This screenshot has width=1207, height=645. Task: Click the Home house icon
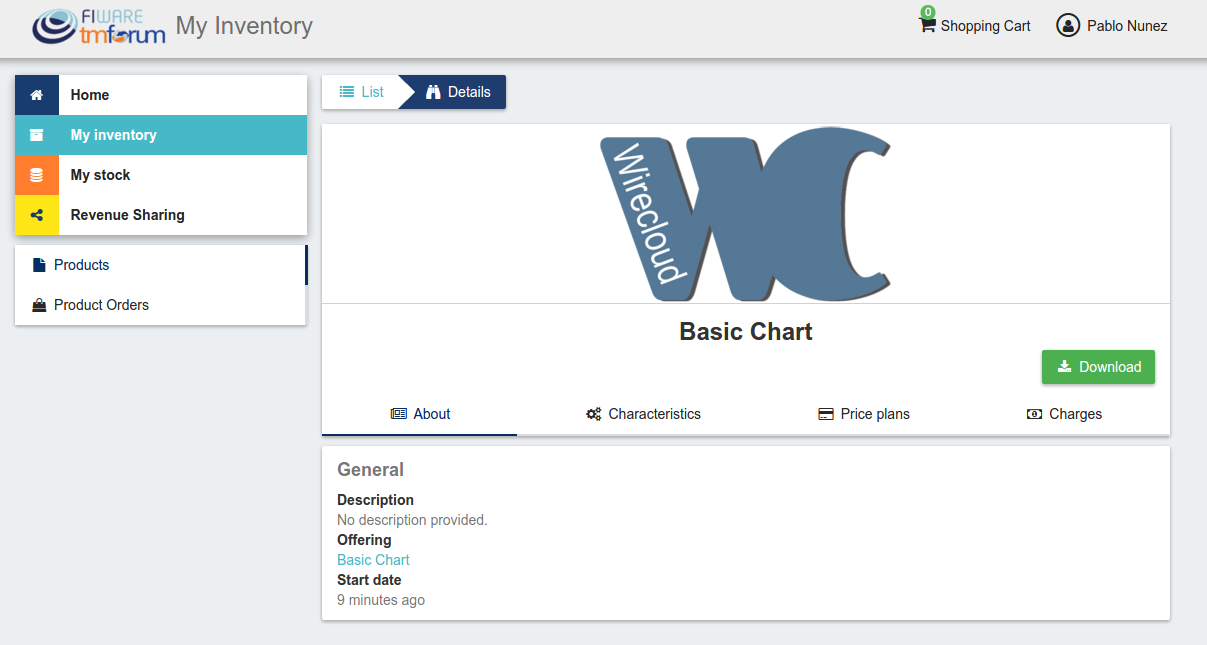(x=37, y=95)
